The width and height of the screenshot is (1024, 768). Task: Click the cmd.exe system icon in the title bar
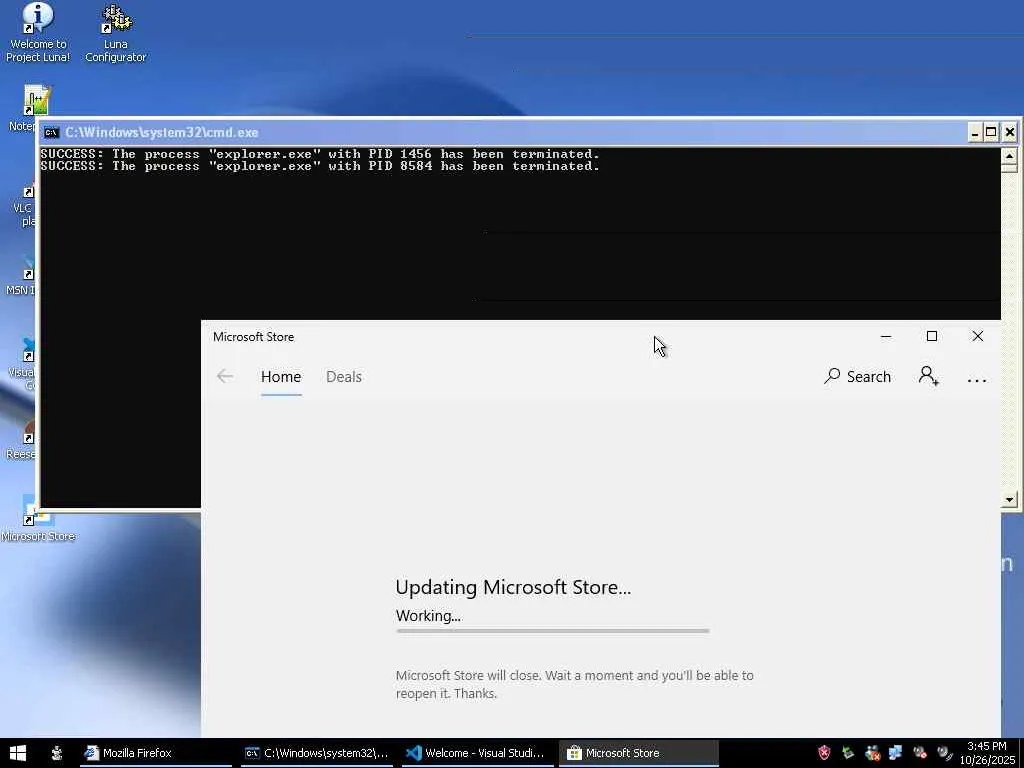51,133
